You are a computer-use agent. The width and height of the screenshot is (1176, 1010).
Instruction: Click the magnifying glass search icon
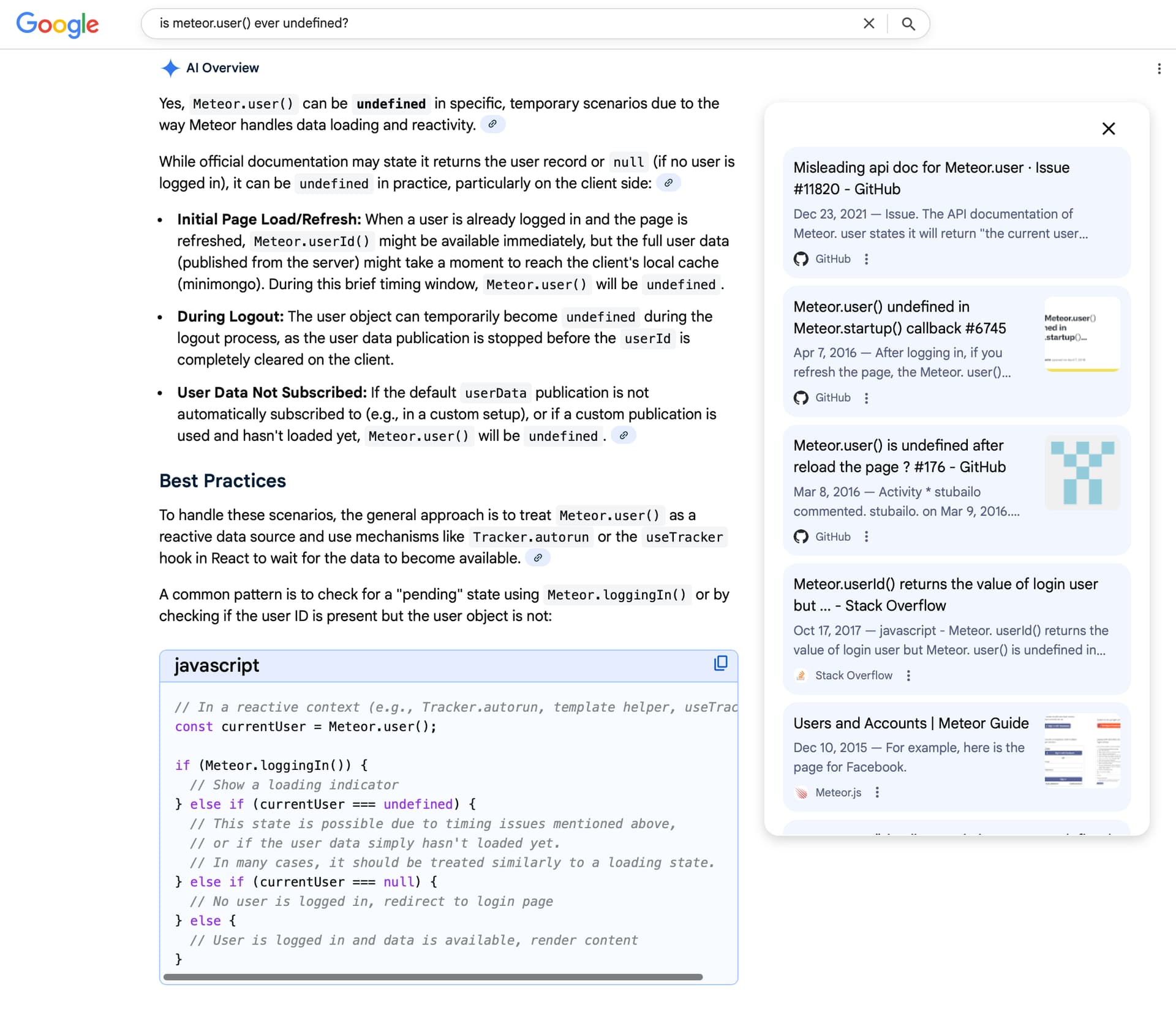click(x=908, y=24)
